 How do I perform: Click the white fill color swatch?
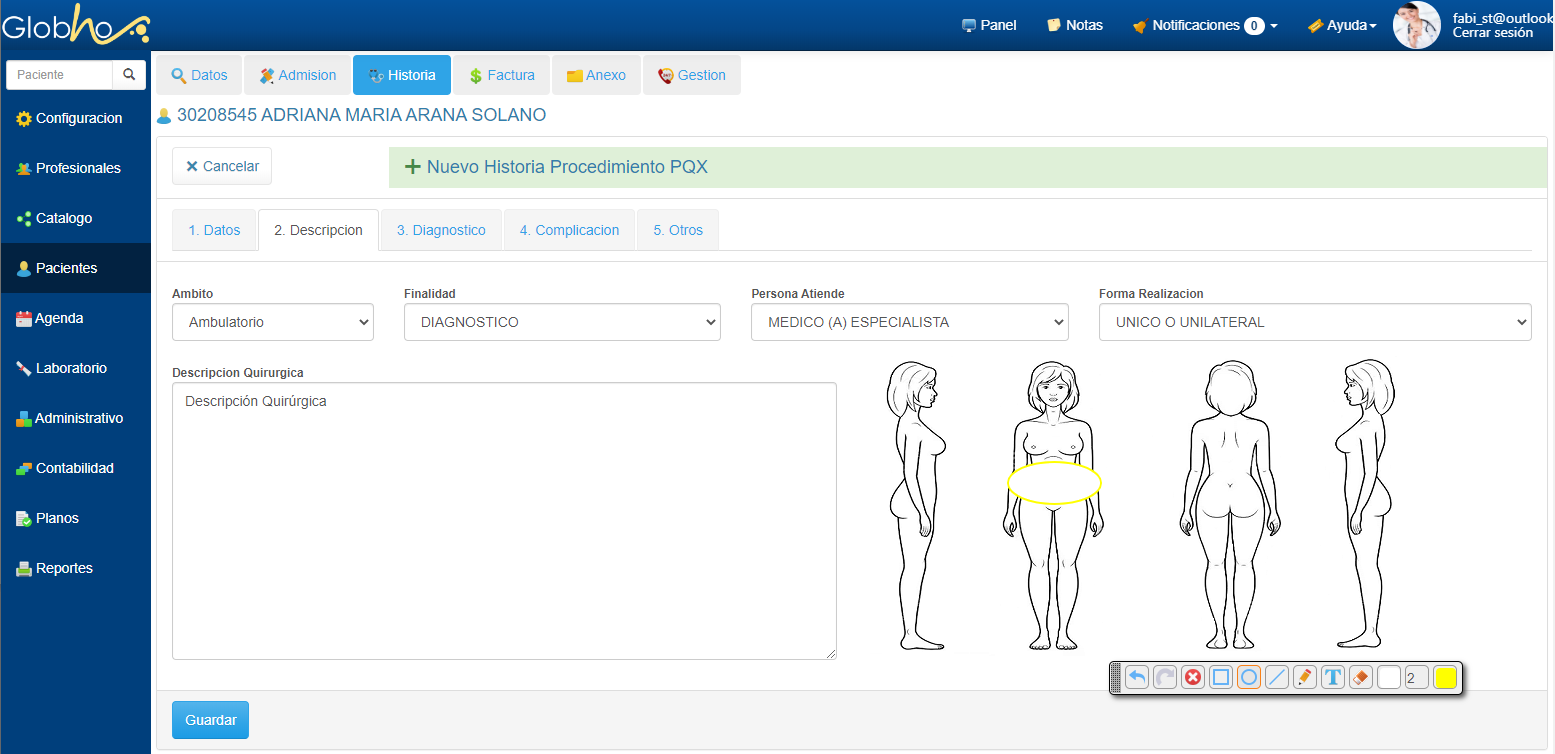tap(1389, 678)
